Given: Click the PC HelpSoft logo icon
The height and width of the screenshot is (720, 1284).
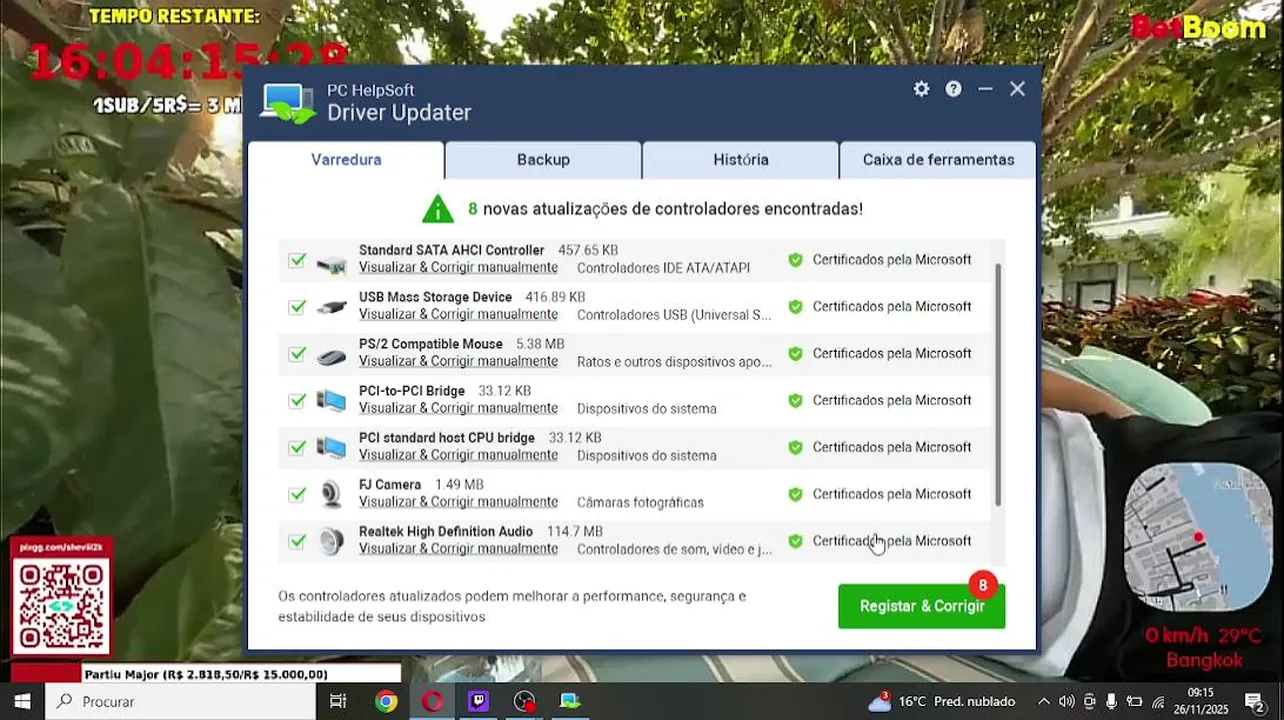Looking at the screenshot, I should pos(288,103).
